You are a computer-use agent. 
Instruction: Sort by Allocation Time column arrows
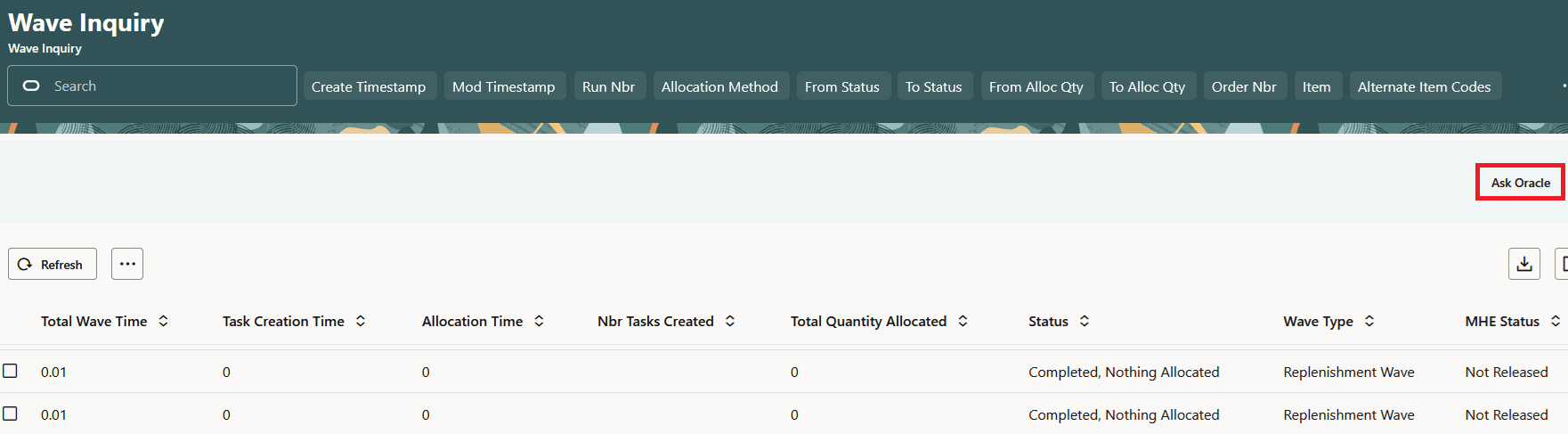click(x=539, y=321)
